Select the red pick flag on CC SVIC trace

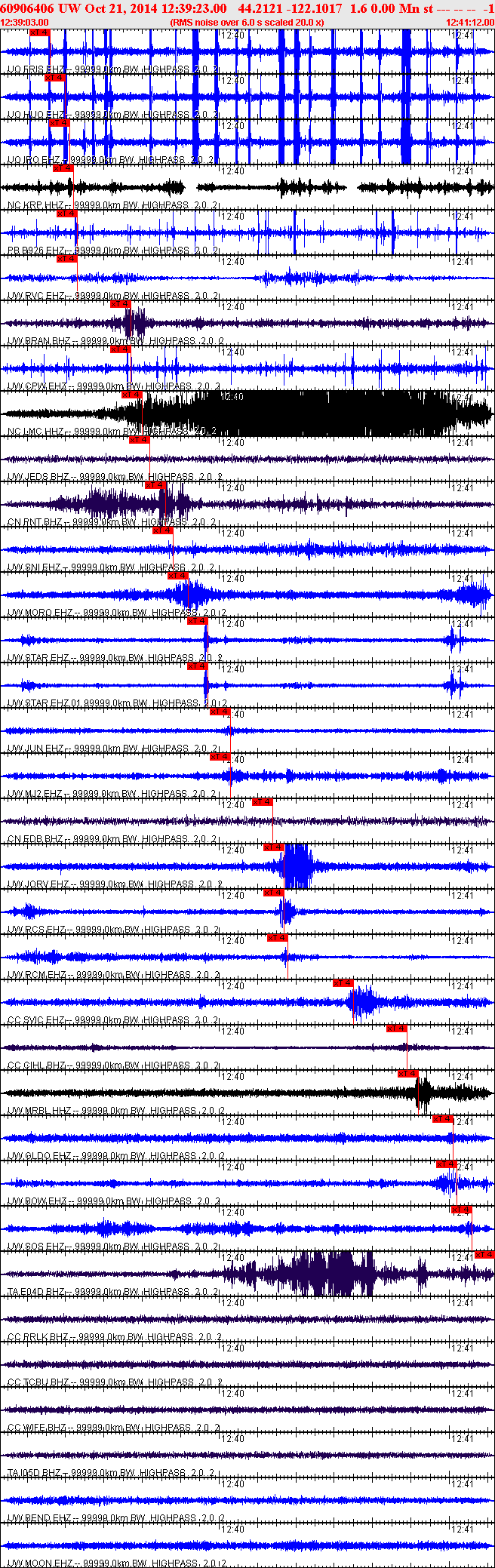(x=343, y=983)
